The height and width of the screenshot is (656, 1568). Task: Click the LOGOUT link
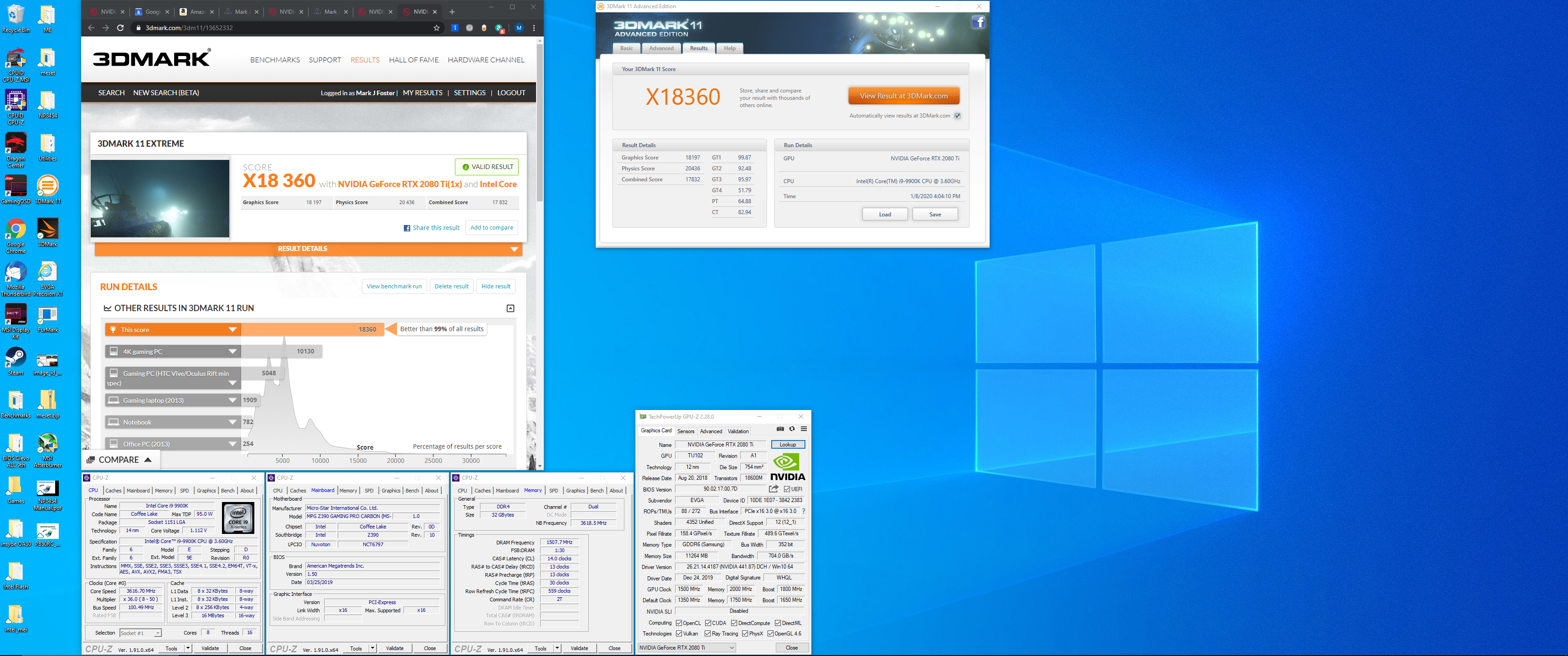pyautogui.click(x=511, y=93)
